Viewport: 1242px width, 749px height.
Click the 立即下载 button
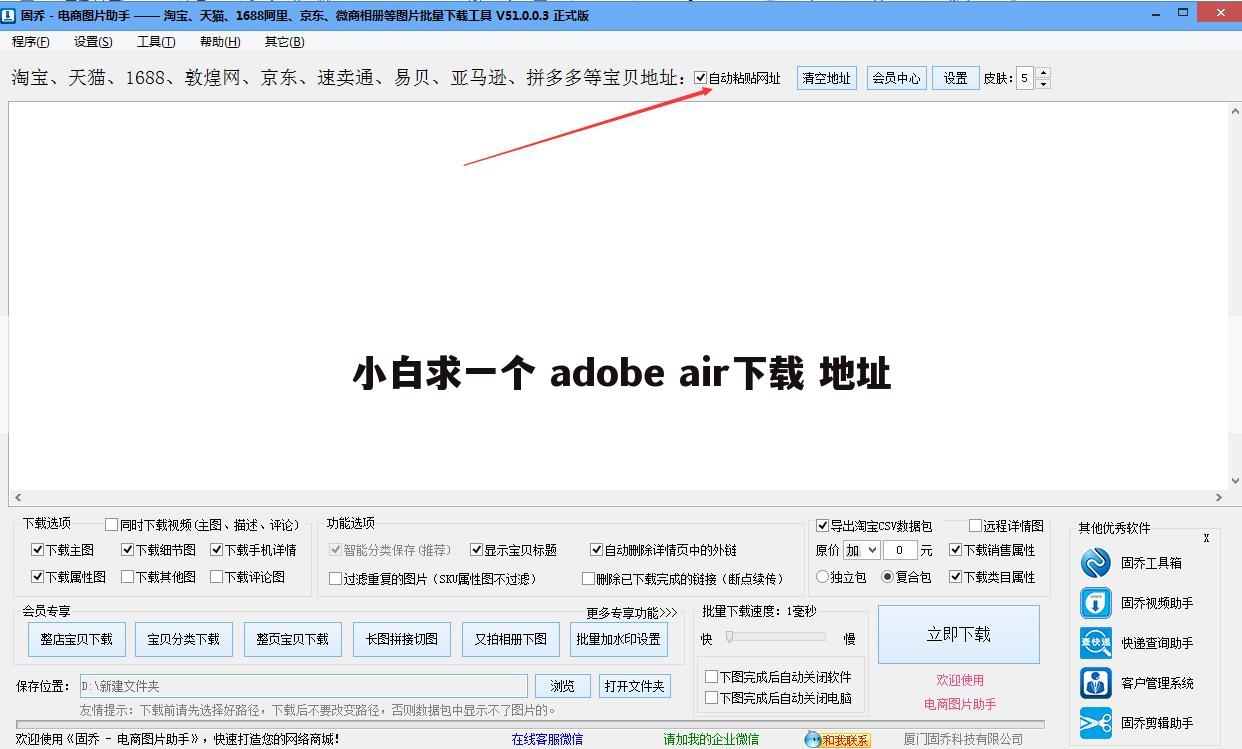pyautogui.click(x=958, y=634)
